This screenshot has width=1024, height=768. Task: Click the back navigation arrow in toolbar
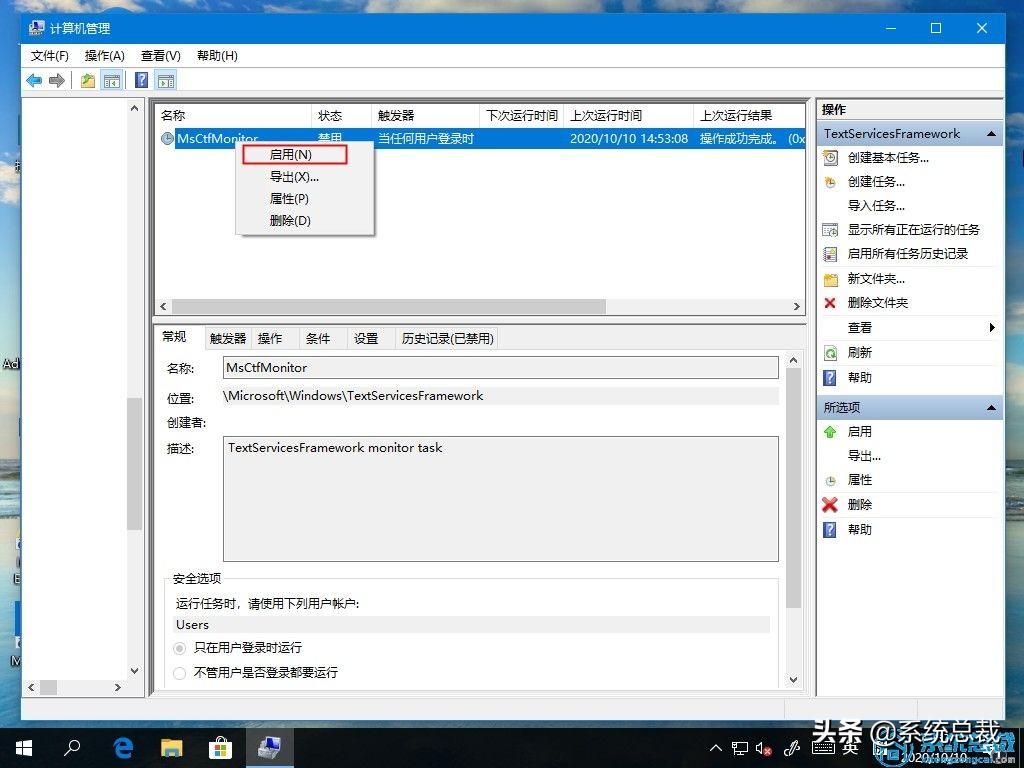33,79
